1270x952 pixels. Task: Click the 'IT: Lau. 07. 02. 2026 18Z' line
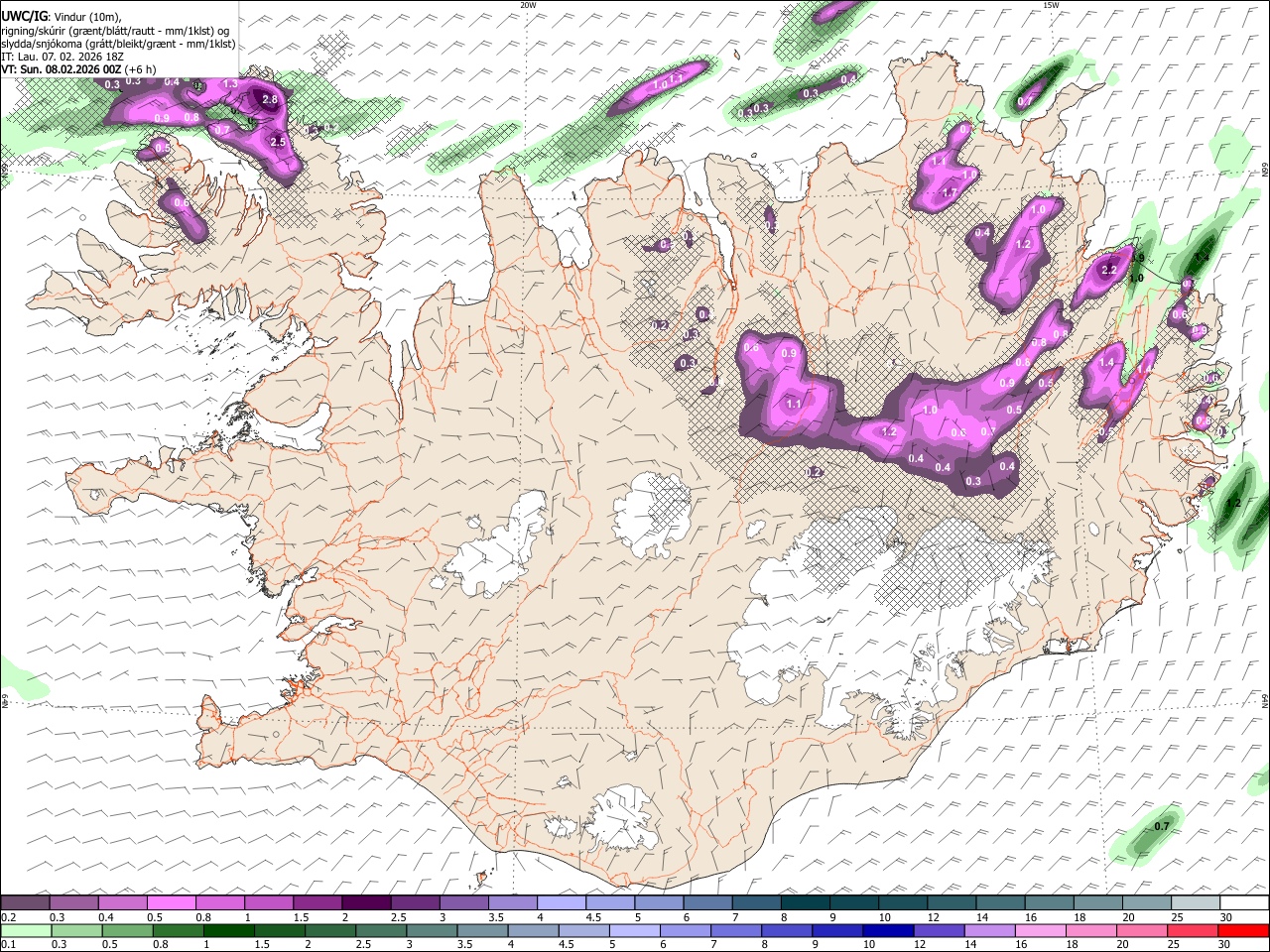pyautogui.click(x=63, y=57)
